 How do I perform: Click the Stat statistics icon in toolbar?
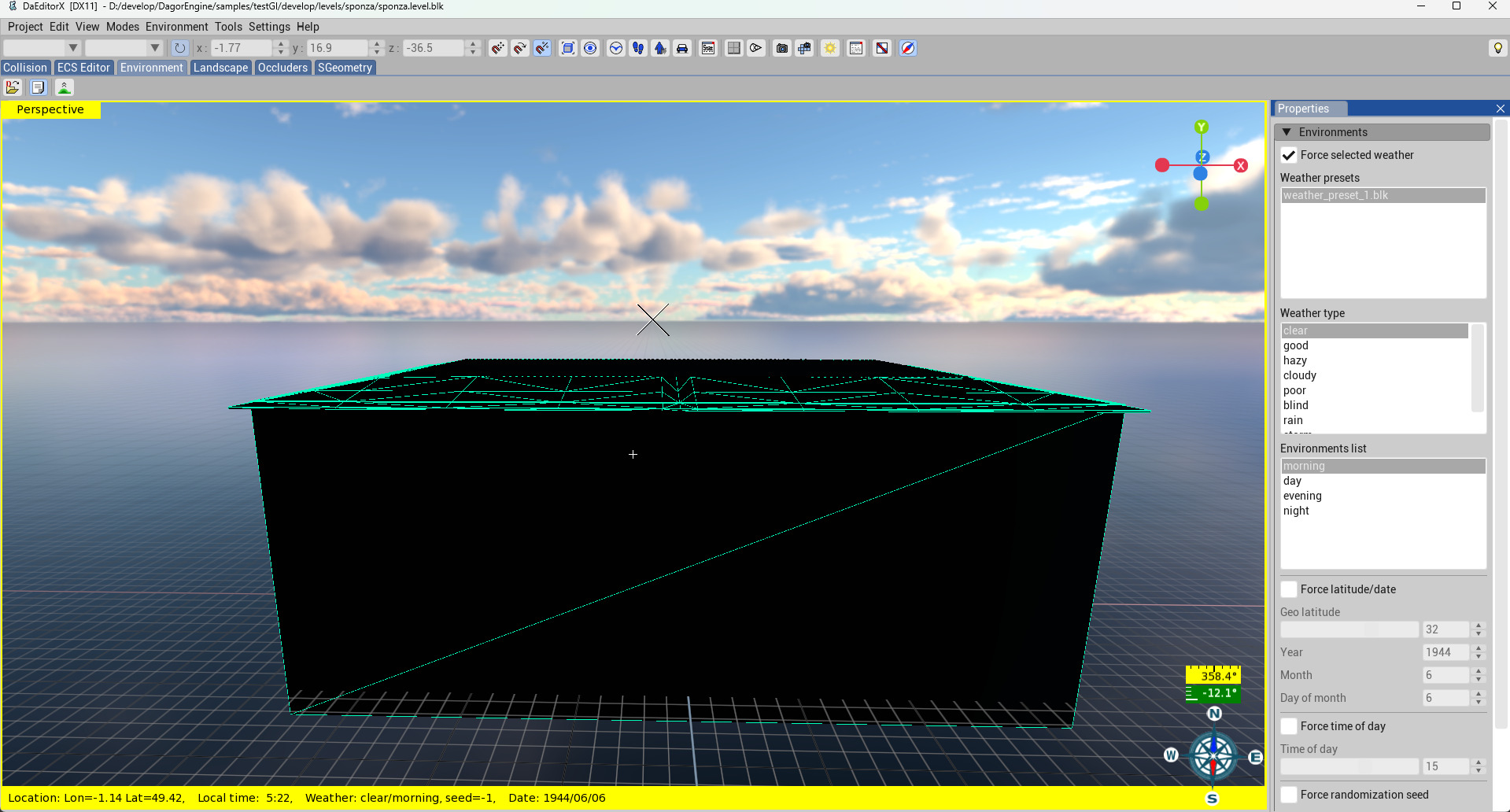pyautogui.click(x=708, y=48)
